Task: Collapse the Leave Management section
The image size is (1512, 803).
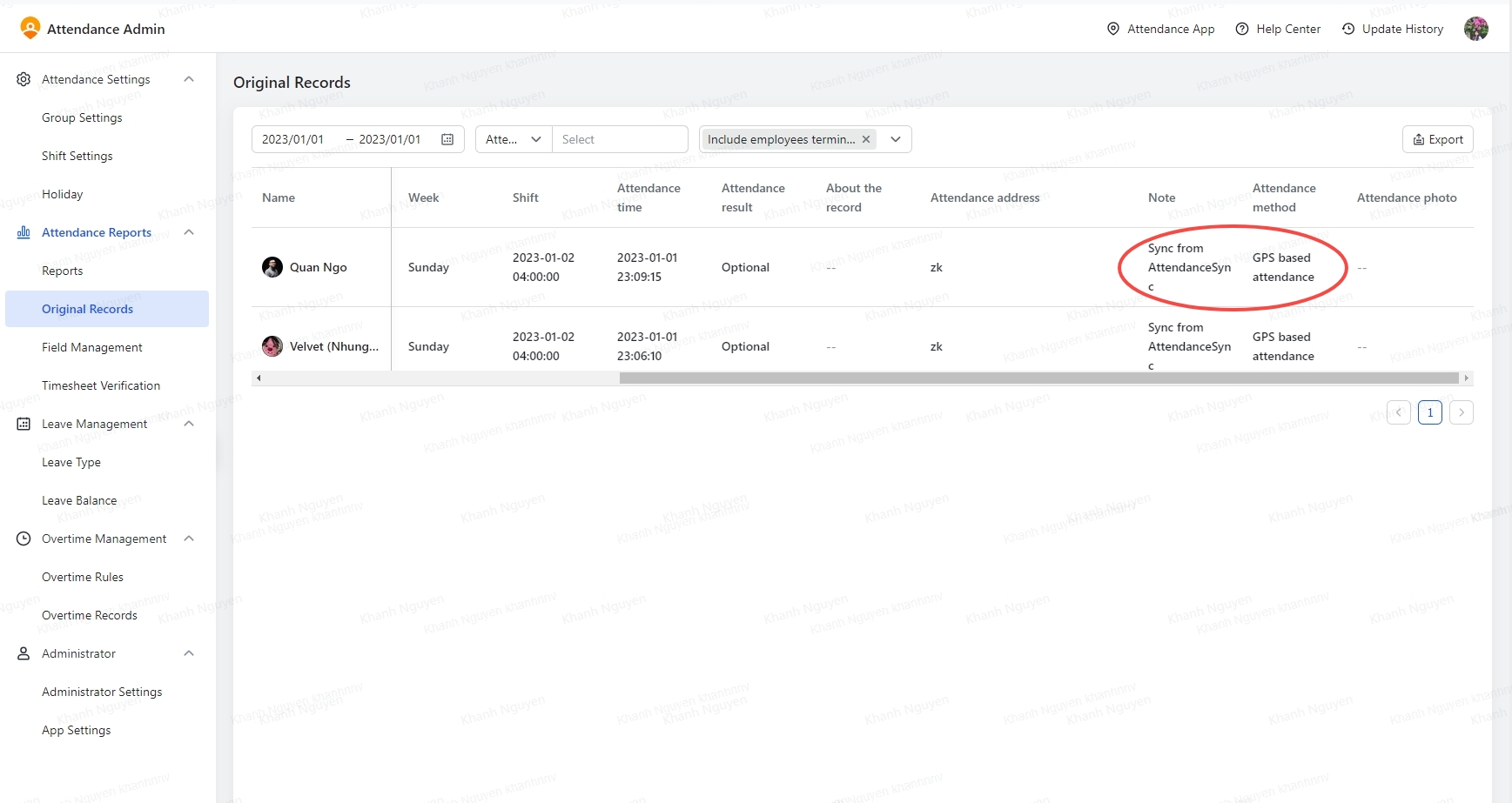Action: pyautogui.click(x=189, y=424)
